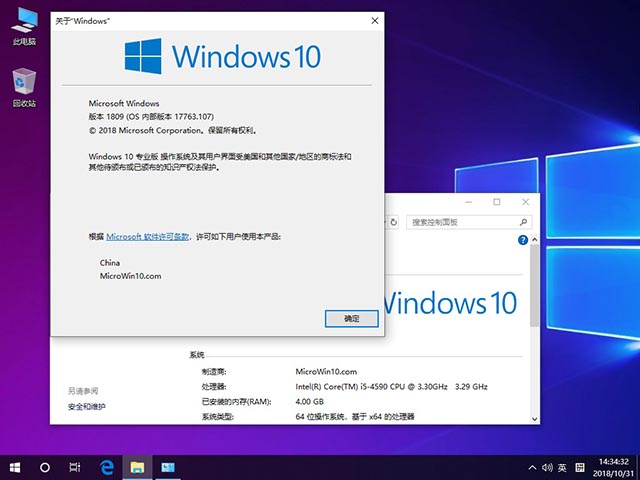Click the 系统 section heading

[x=197, y=355]
